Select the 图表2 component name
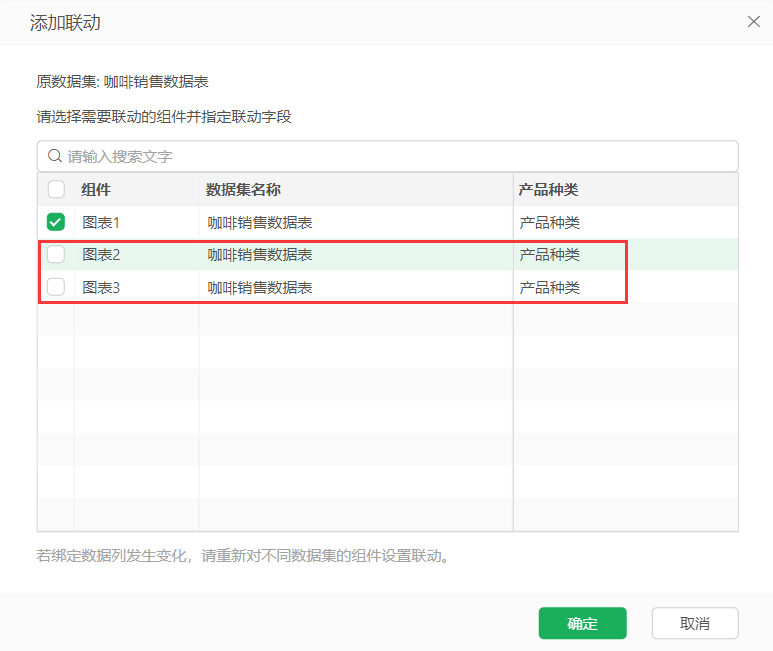 (101, 255)
